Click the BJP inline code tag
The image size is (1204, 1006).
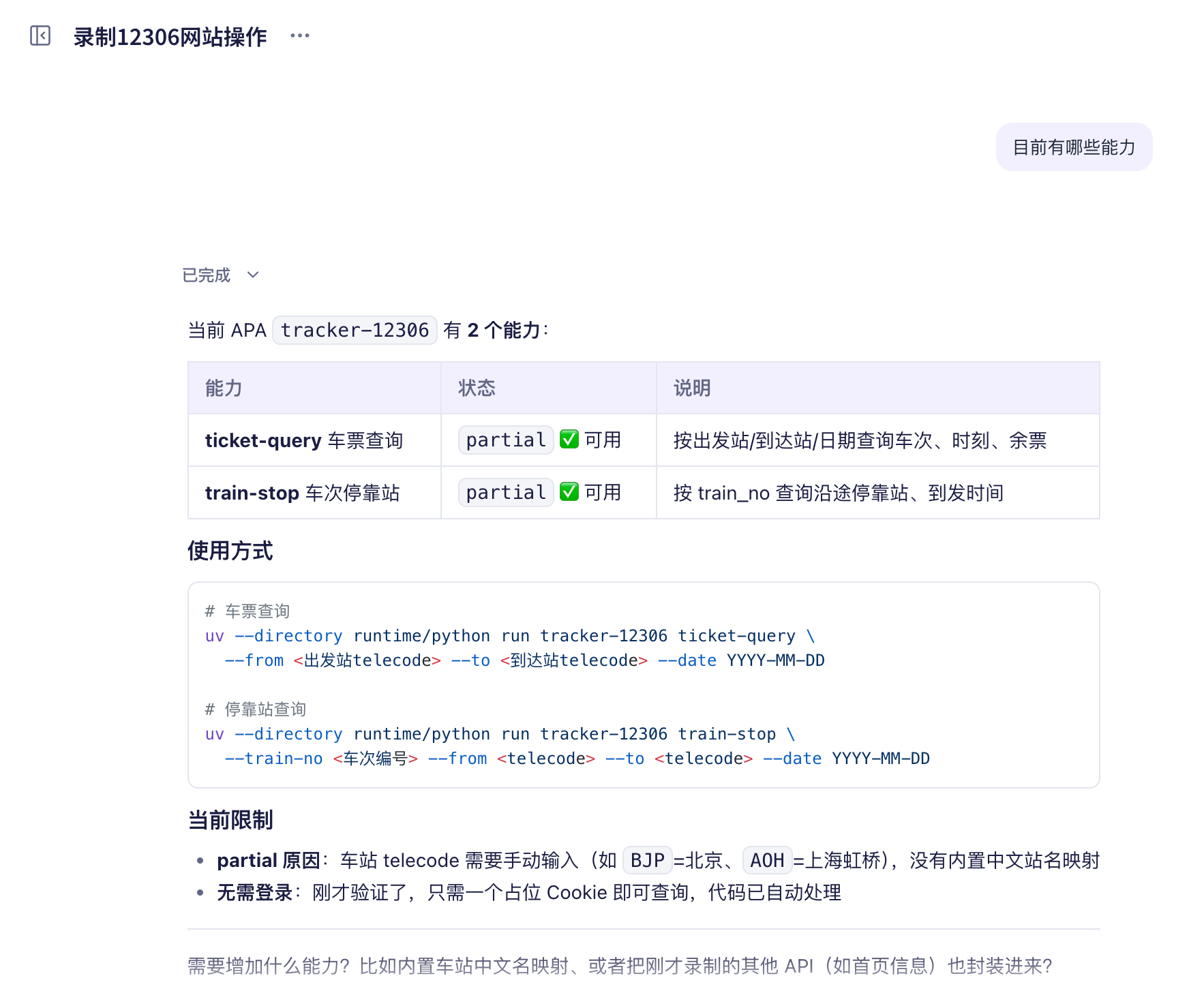click(647, 860)
